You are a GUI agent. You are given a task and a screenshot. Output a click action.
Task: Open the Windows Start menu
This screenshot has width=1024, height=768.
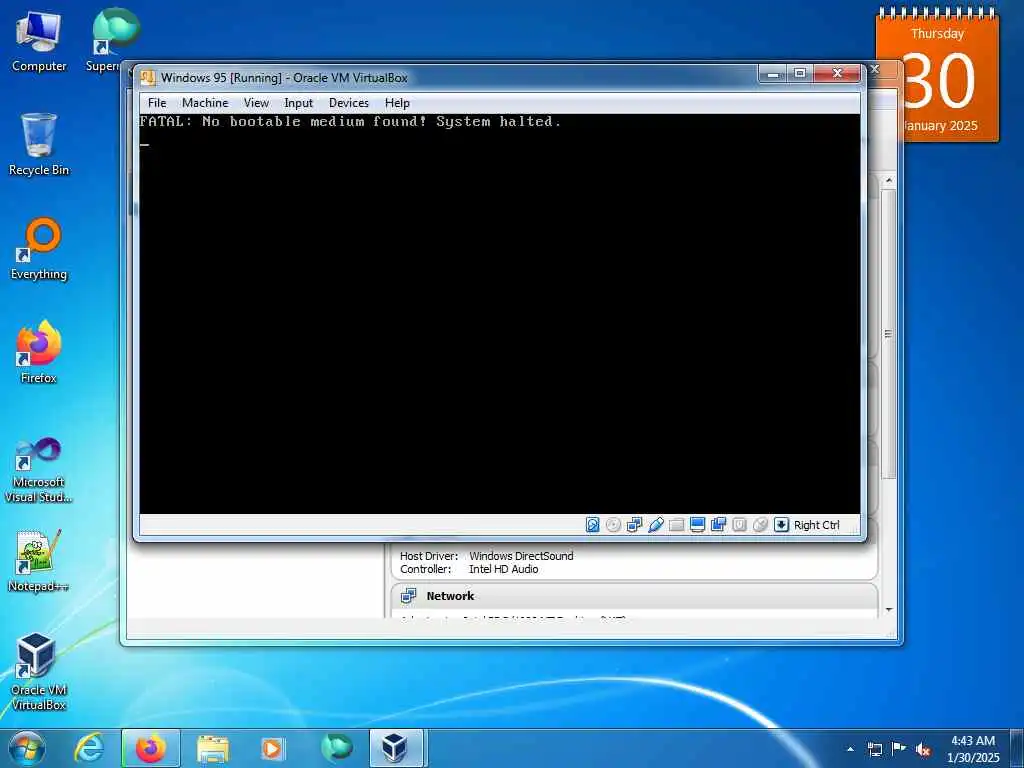click(x=27, y=748)
